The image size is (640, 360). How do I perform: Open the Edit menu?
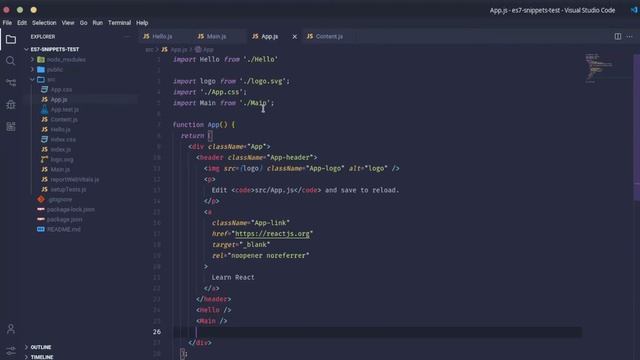tap(22, 23)
